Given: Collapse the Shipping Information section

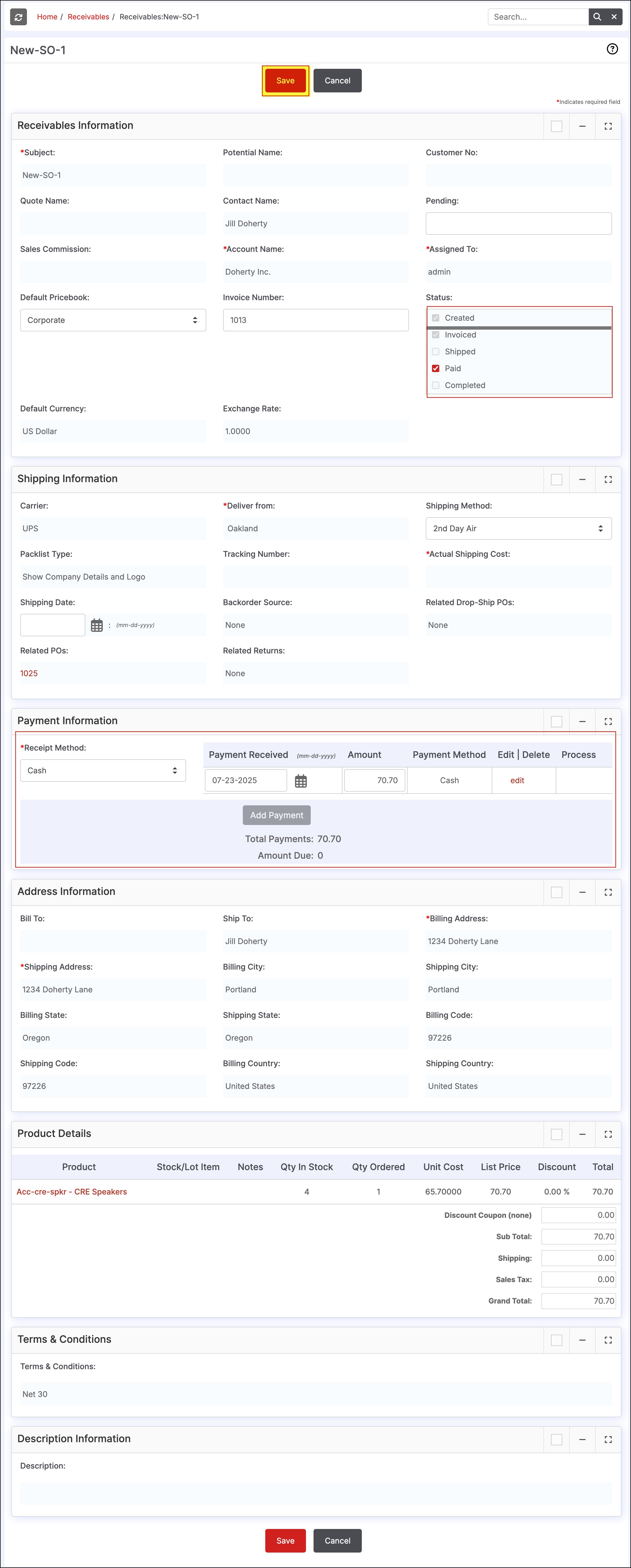Looking at the screenshot, I should [x=582, y=480].
